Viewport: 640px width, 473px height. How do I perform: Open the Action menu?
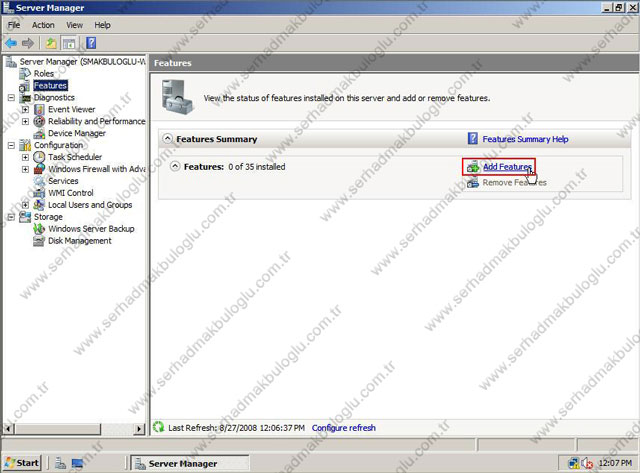pos(43,25)
